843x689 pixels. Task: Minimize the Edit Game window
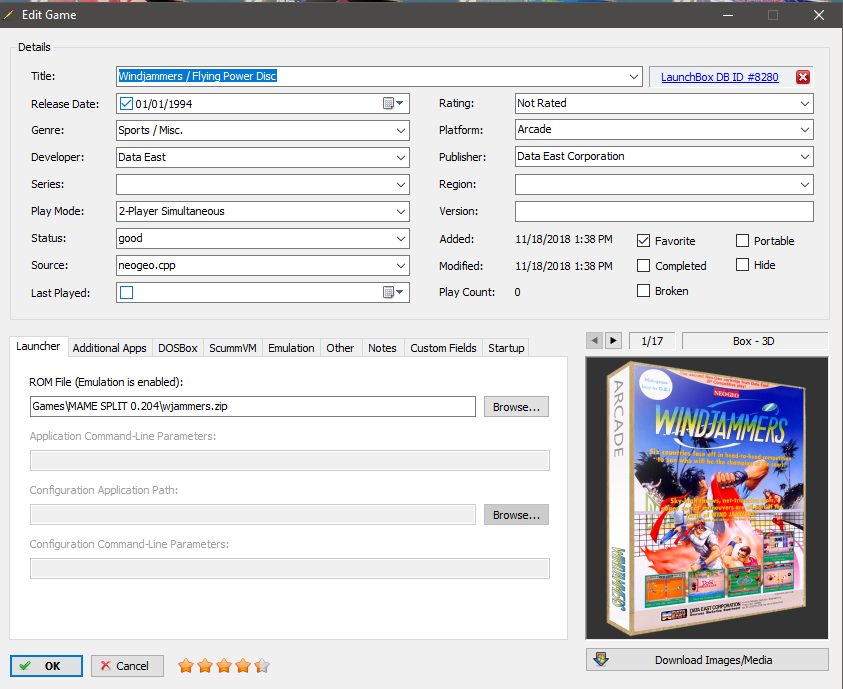coord(728,15)
